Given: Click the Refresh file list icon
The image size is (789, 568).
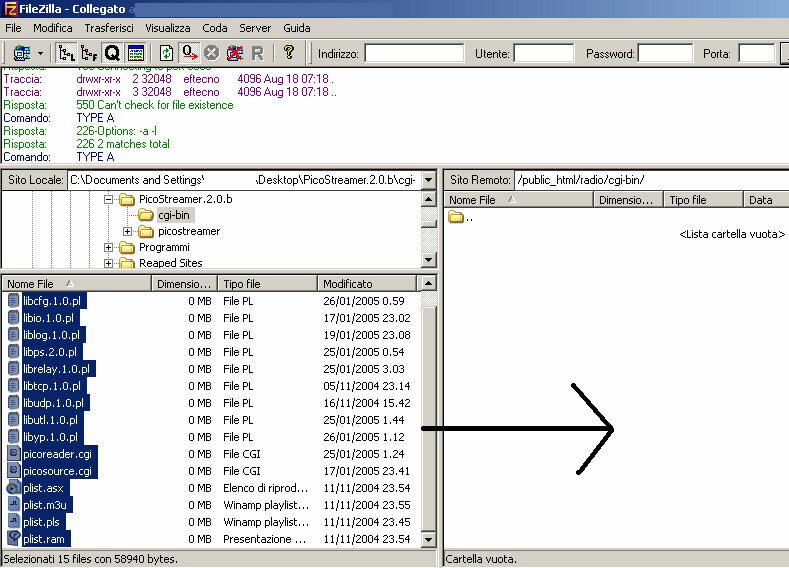Looking at the screenshot, I should [x=167, y=53].
